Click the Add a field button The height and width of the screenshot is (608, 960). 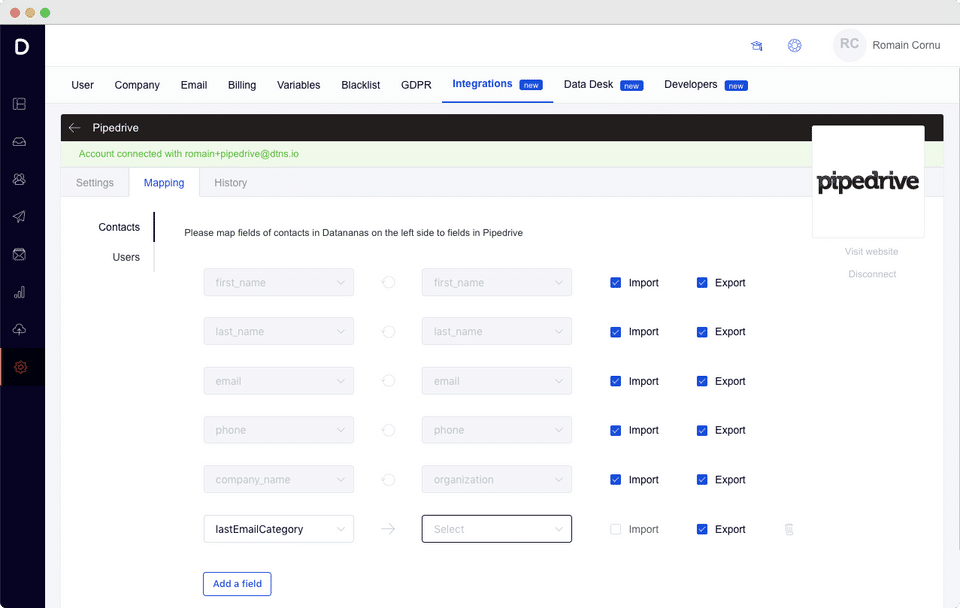pos(237,584)
